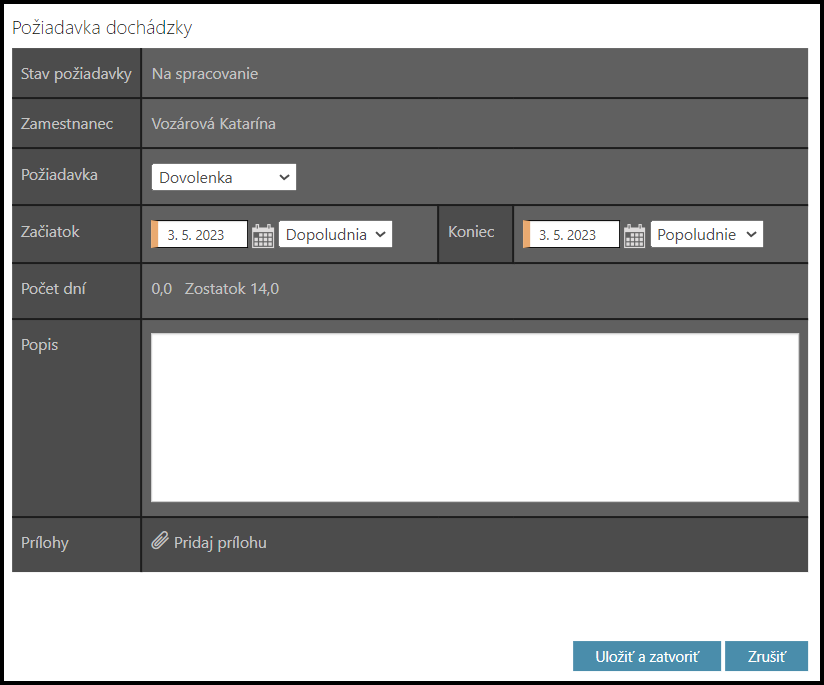This screenshot has height=685, width=824.
Task: Click the Pridaj prílohu link
Action: coord(220,543)
